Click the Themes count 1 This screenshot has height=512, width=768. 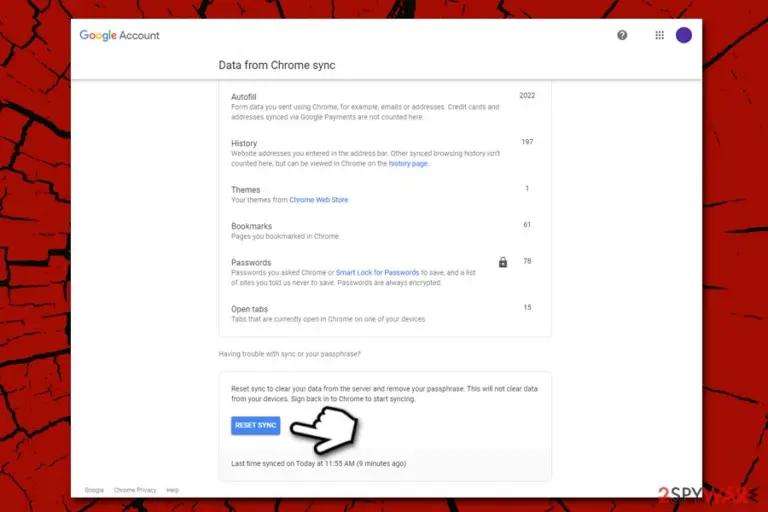coord(527,188)
